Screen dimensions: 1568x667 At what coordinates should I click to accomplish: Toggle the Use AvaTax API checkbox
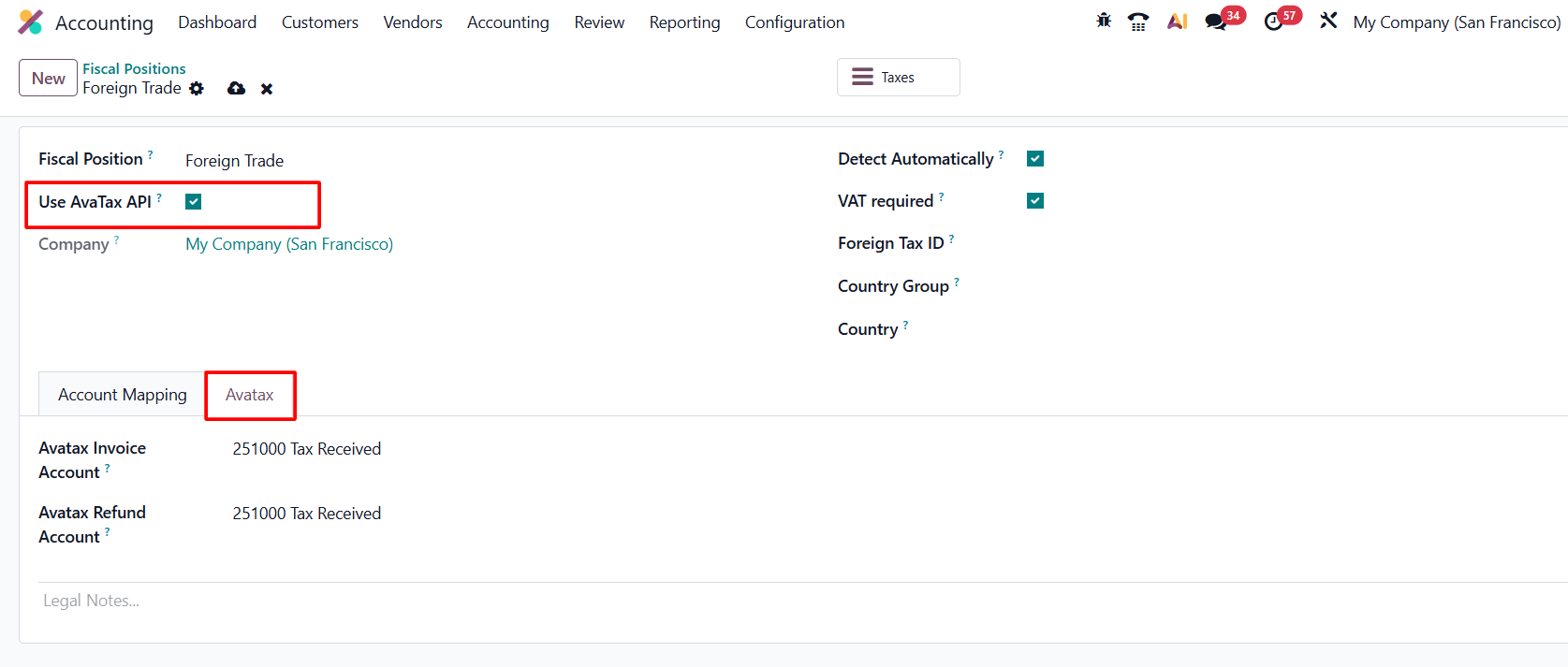pos(194,201)
